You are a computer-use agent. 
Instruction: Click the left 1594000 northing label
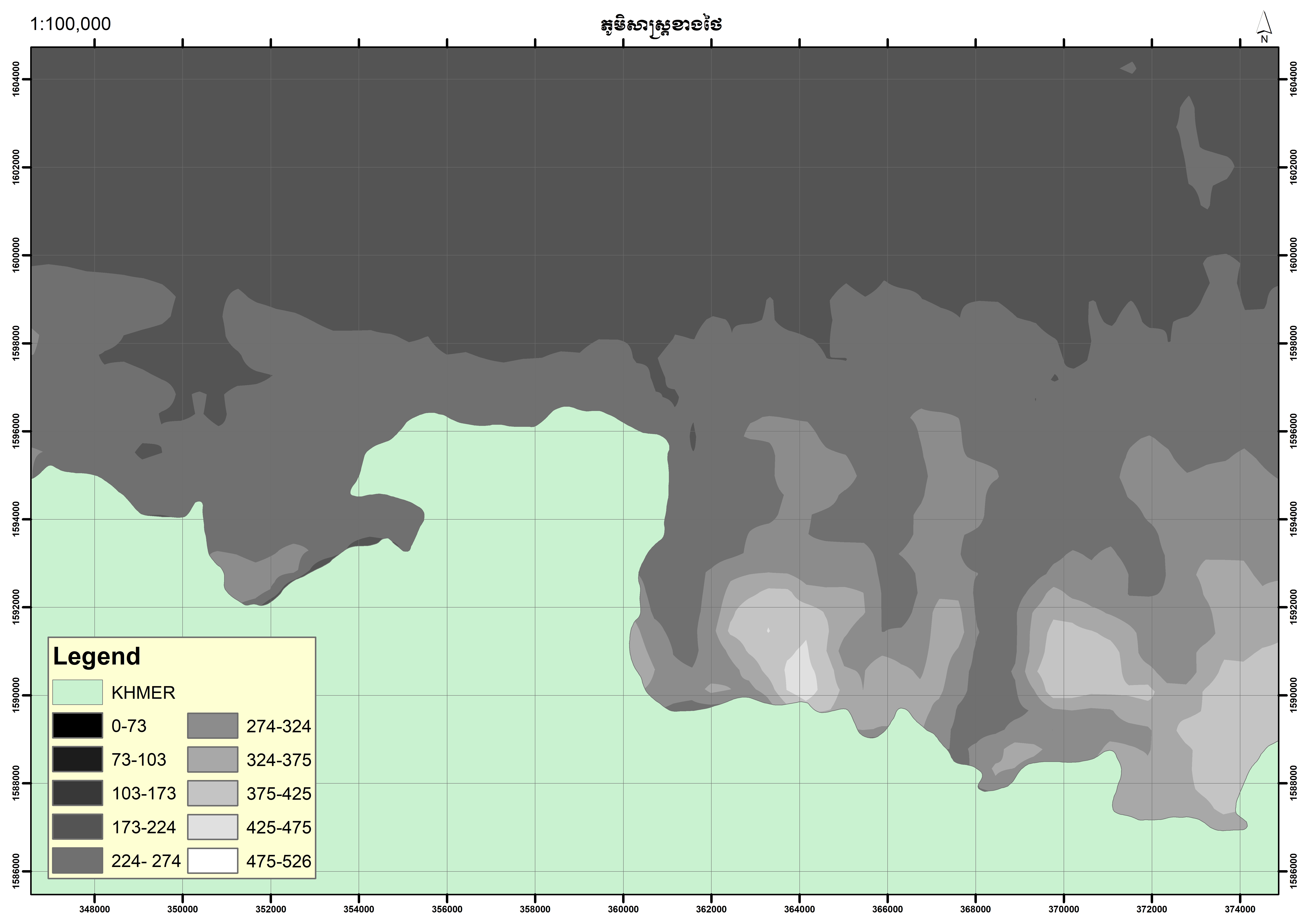(16, 519)
